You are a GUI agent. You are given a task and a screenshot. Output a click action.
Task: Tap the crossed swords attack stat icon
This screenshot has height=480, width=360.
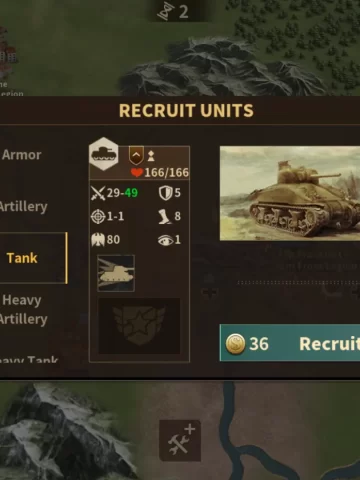point(98,193)
